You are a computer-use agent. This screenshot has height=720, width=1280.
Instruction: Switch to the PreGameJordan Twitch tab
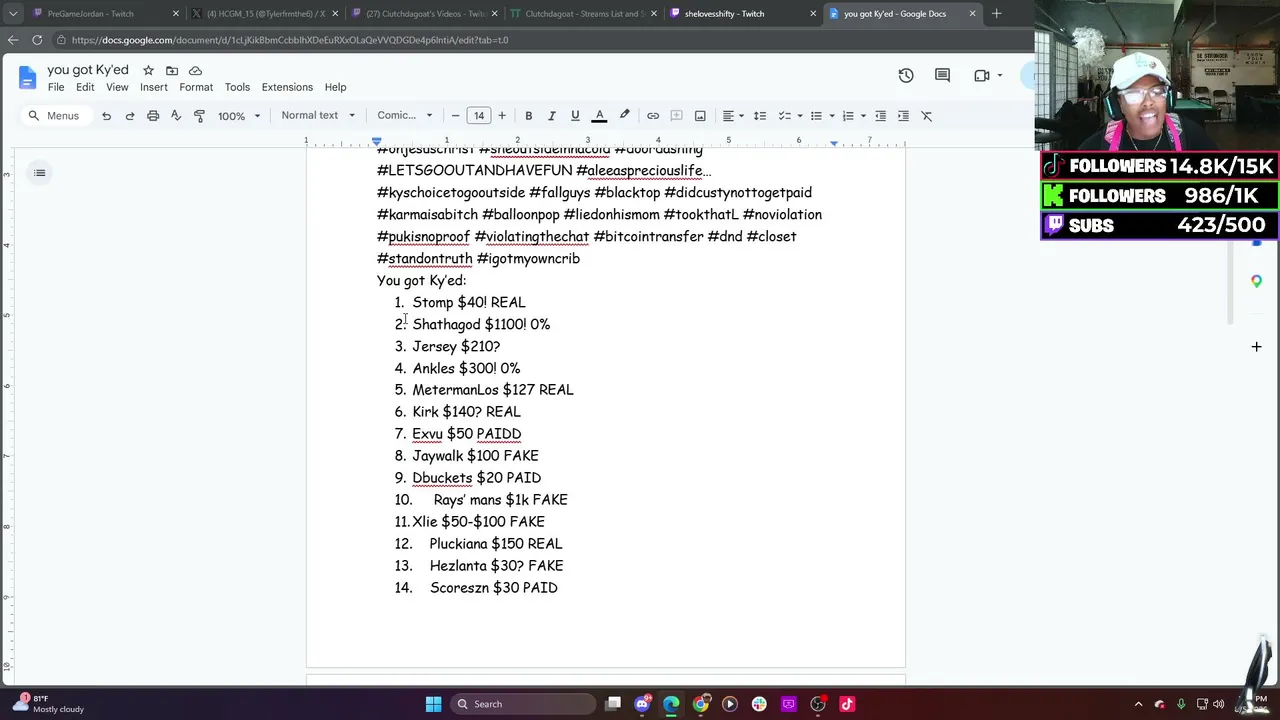98,14
